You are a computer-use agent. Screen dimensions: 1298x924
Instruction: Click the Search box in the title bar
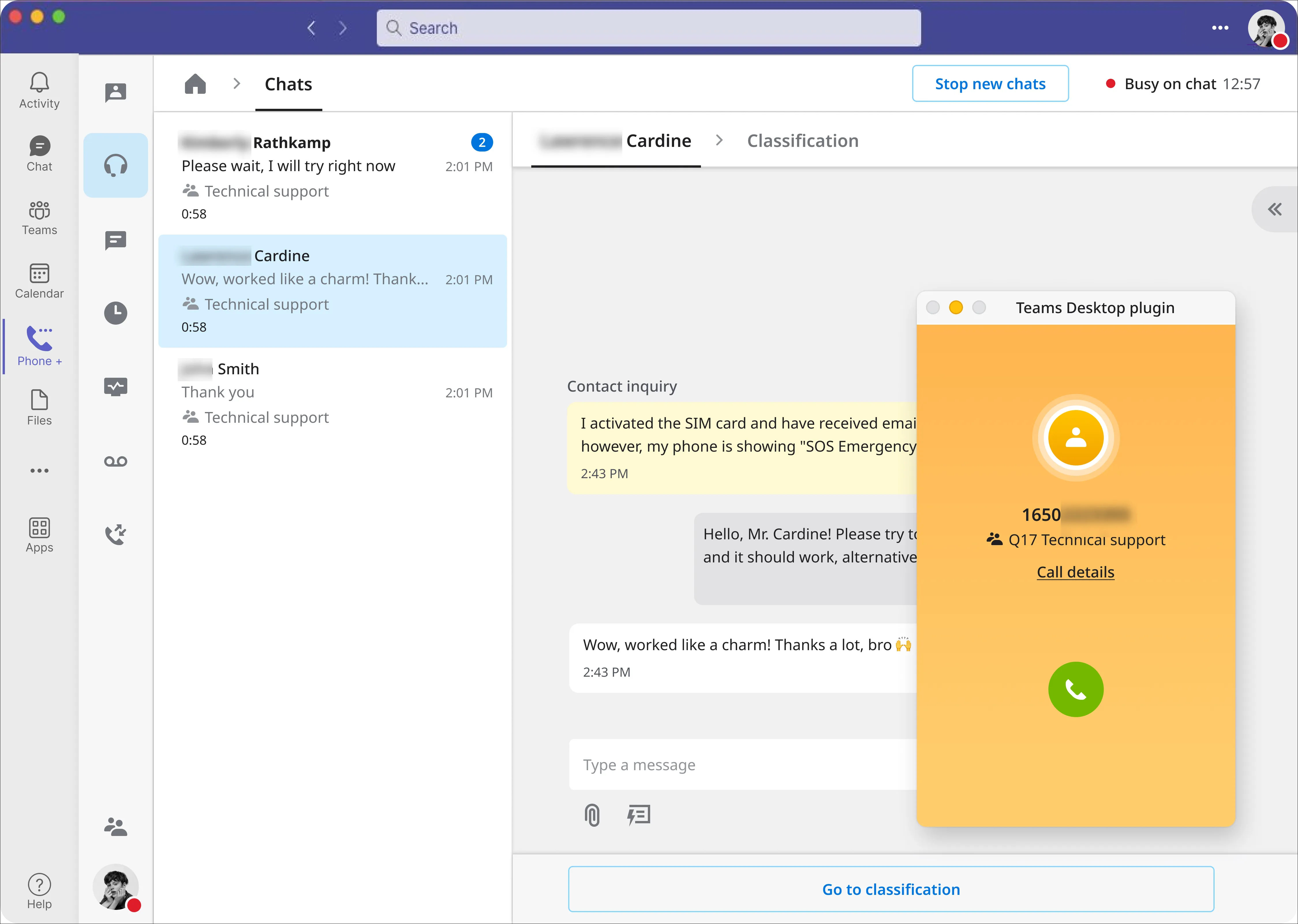(648, 28)
